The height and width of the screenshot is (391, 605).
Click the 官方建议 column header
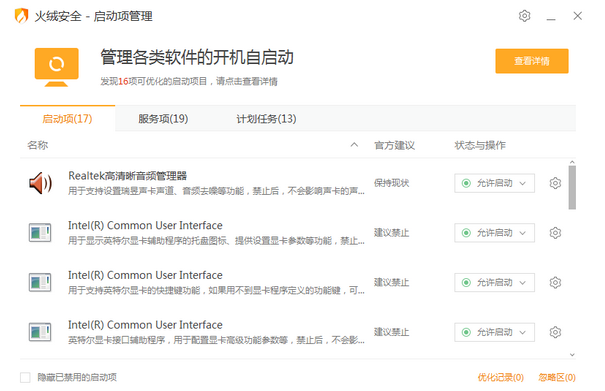[x=394, y=145]
